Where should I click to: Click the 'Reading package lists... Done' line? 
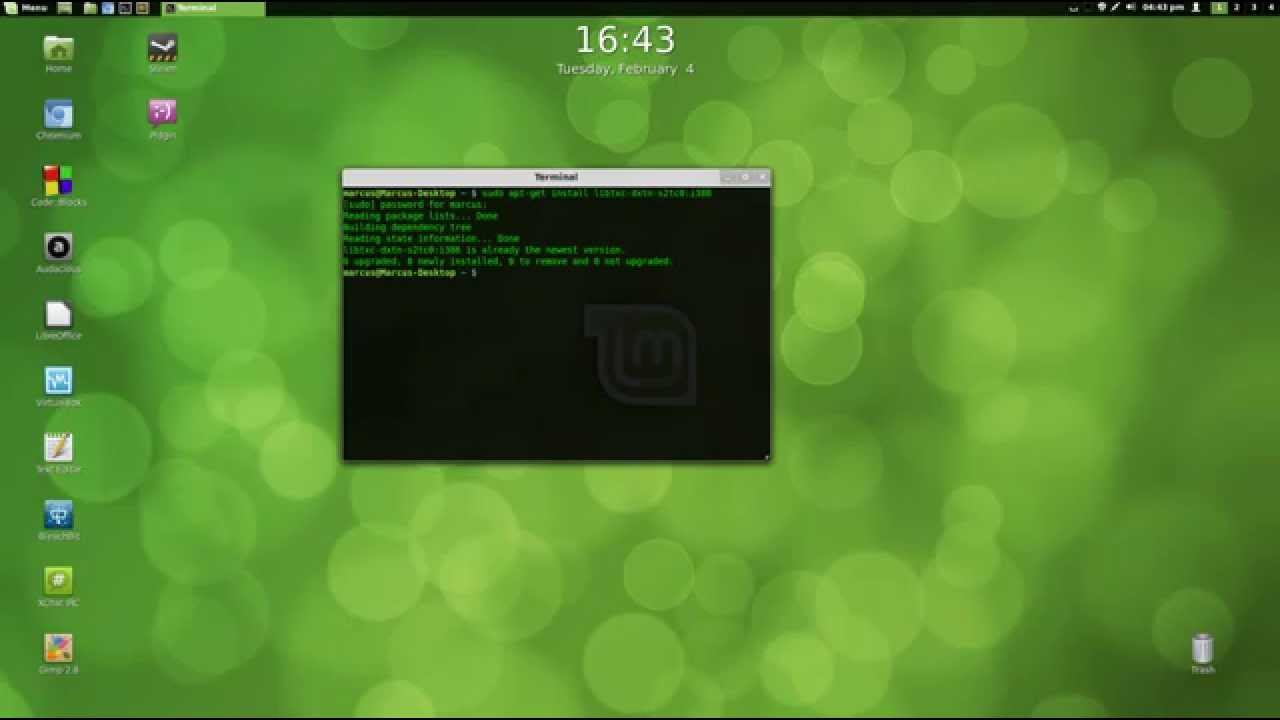tap(420, 216)
